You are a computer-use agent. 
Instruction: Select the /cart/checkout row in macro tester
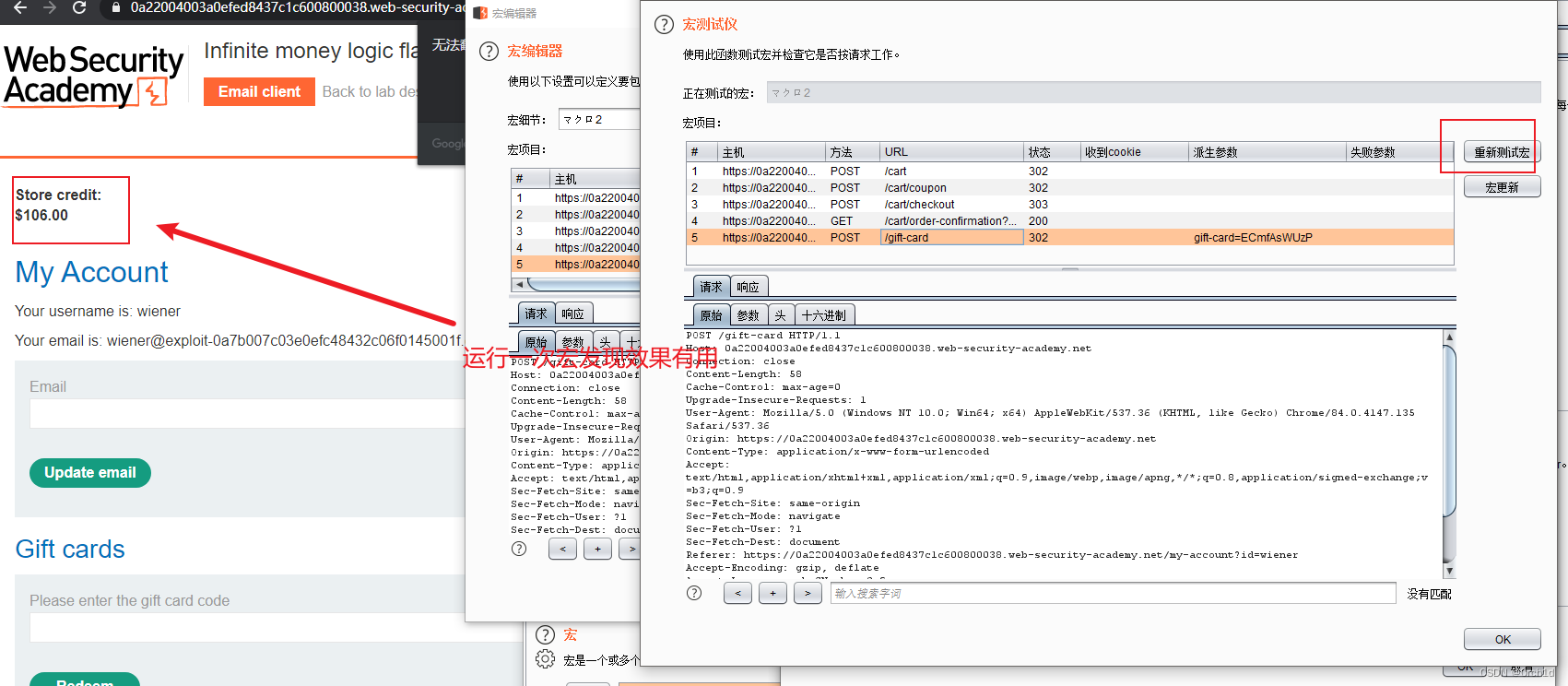pos(1070,204)
